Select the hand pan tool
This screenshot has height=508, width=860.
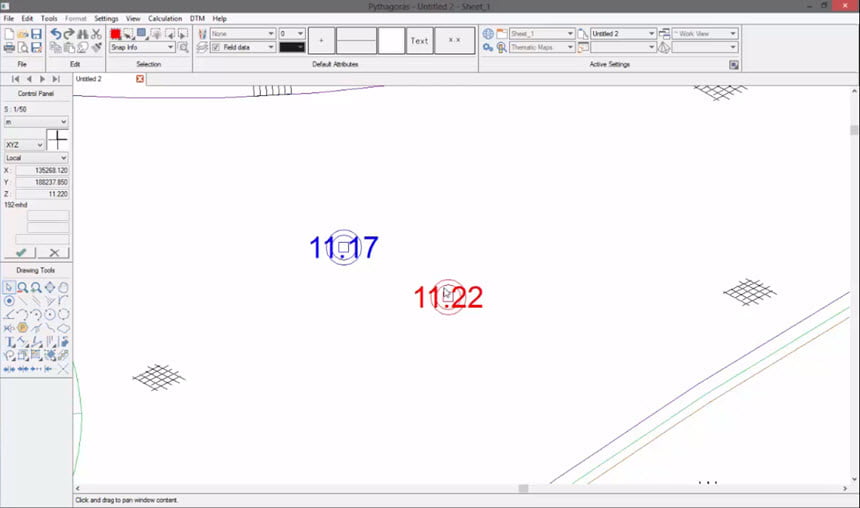(x=64, y=287)
